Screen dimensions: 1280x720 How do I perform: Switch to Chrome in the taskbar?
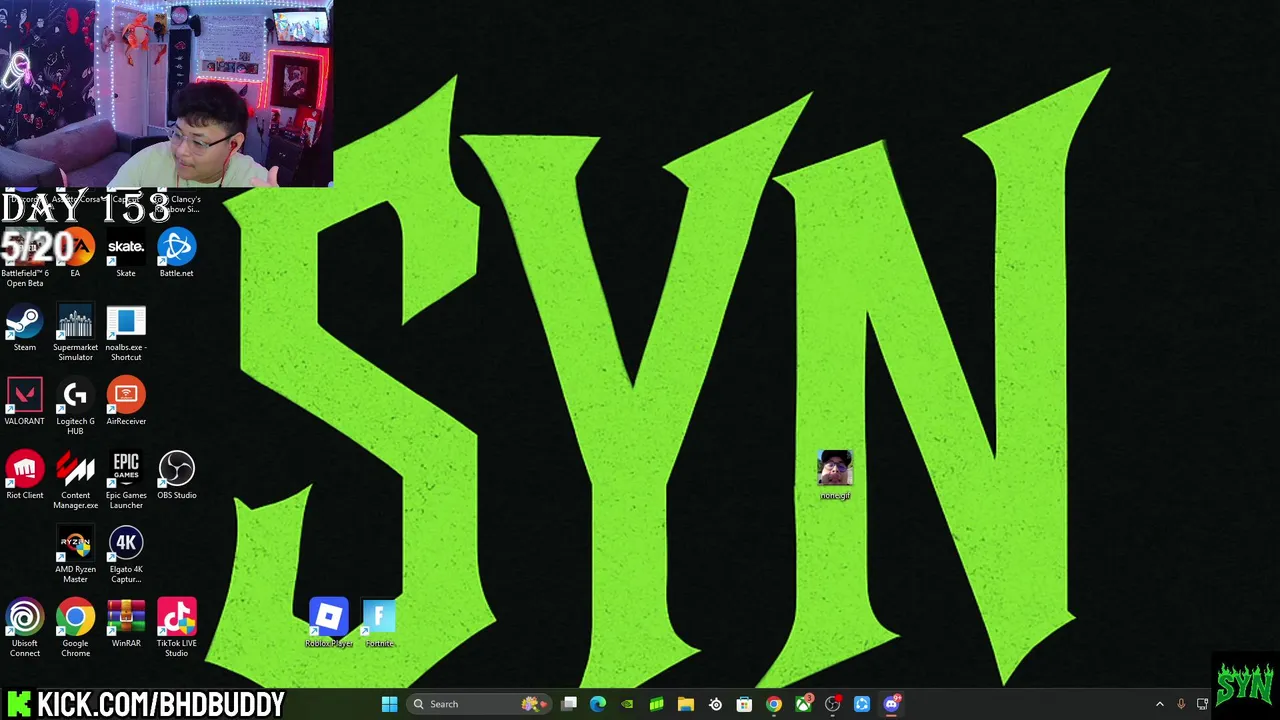coord(773,704)
